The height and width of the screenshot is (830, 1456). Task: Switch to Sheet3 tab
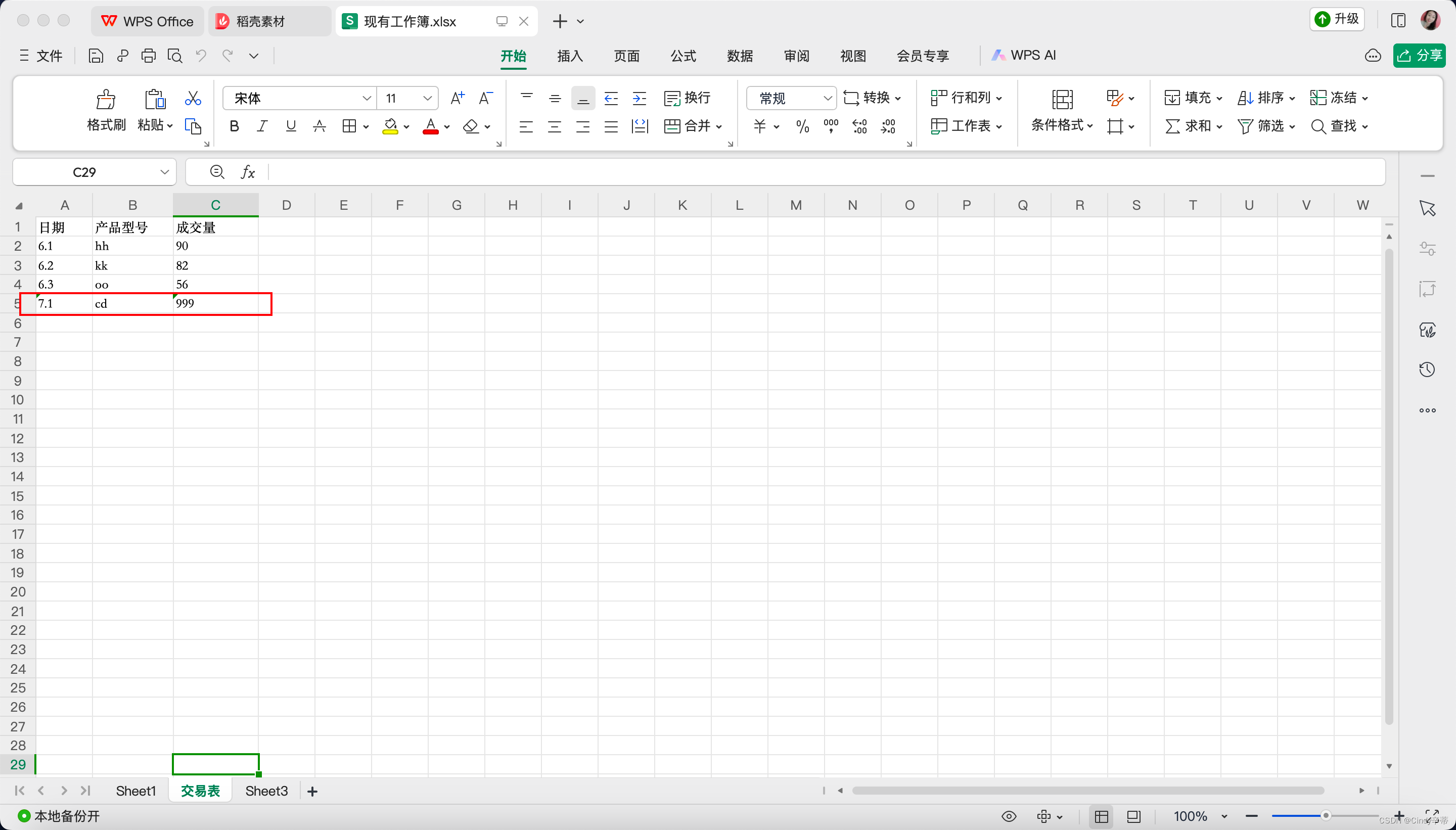point(266,791)
